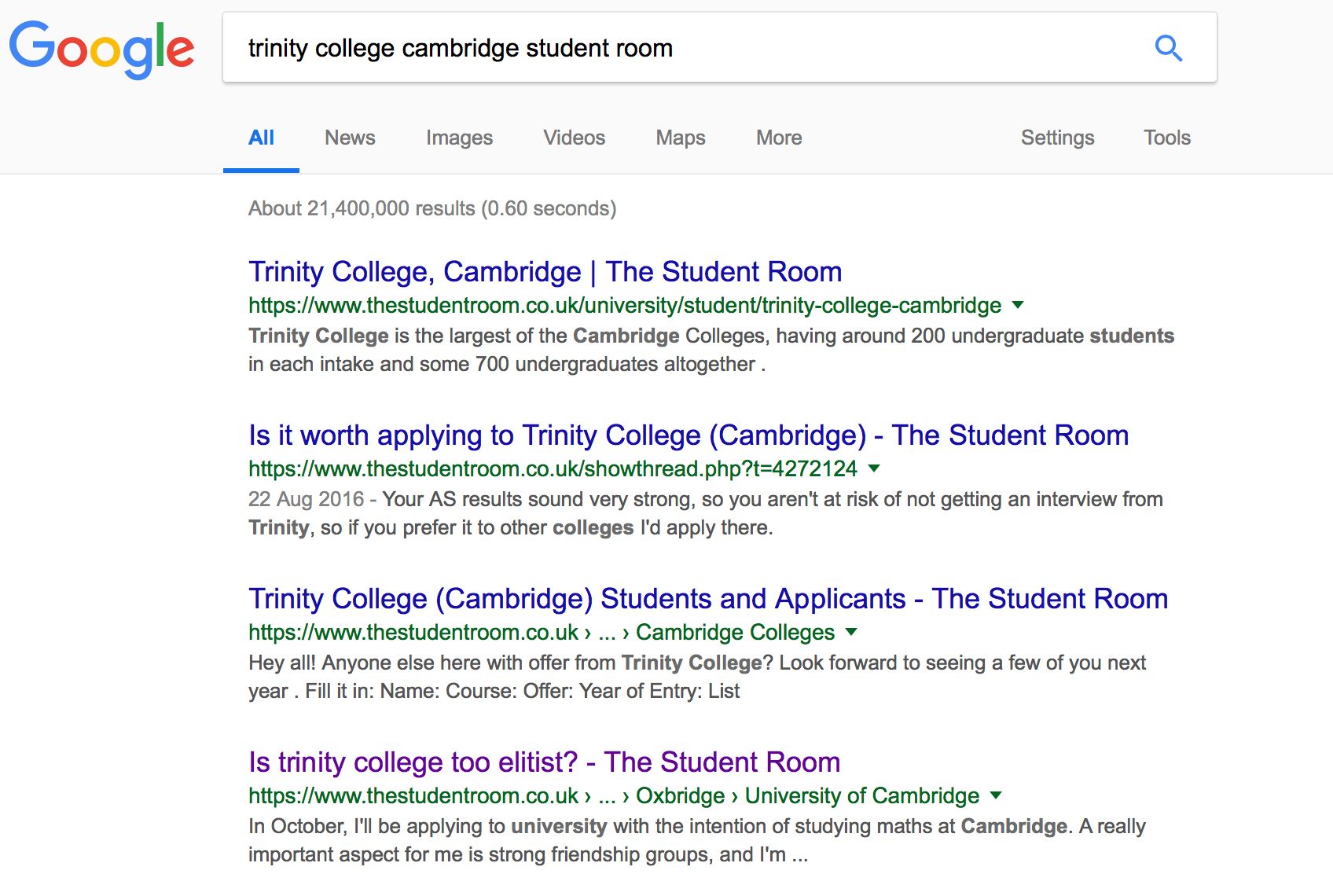Click snippet 'In October, I'll be applying to university'

[697, 840]
